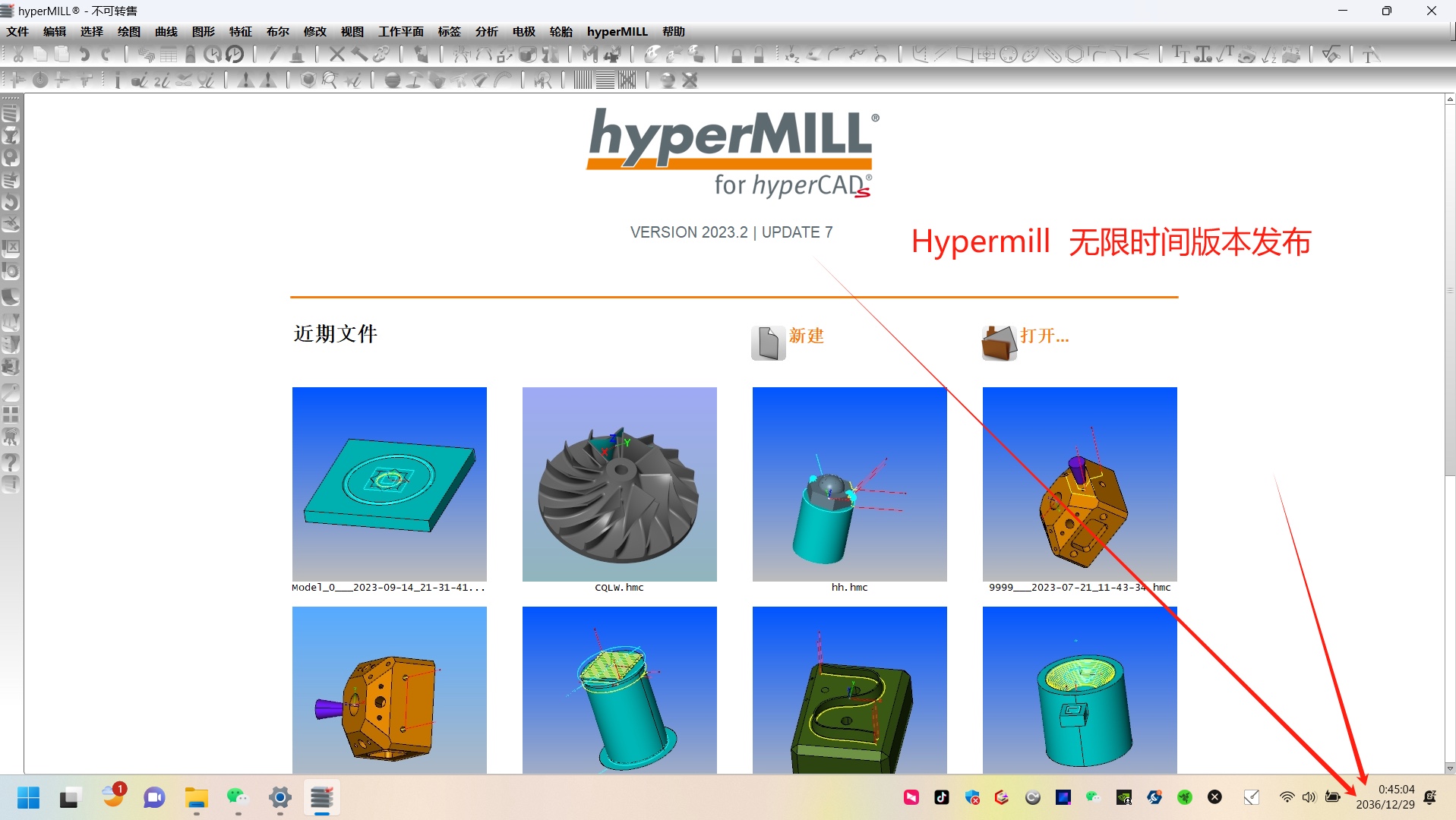Open the Model_0 2023-09-14 recent file thumbnail
Viewport: 1456px width, 820px height.
coord(389,484)
